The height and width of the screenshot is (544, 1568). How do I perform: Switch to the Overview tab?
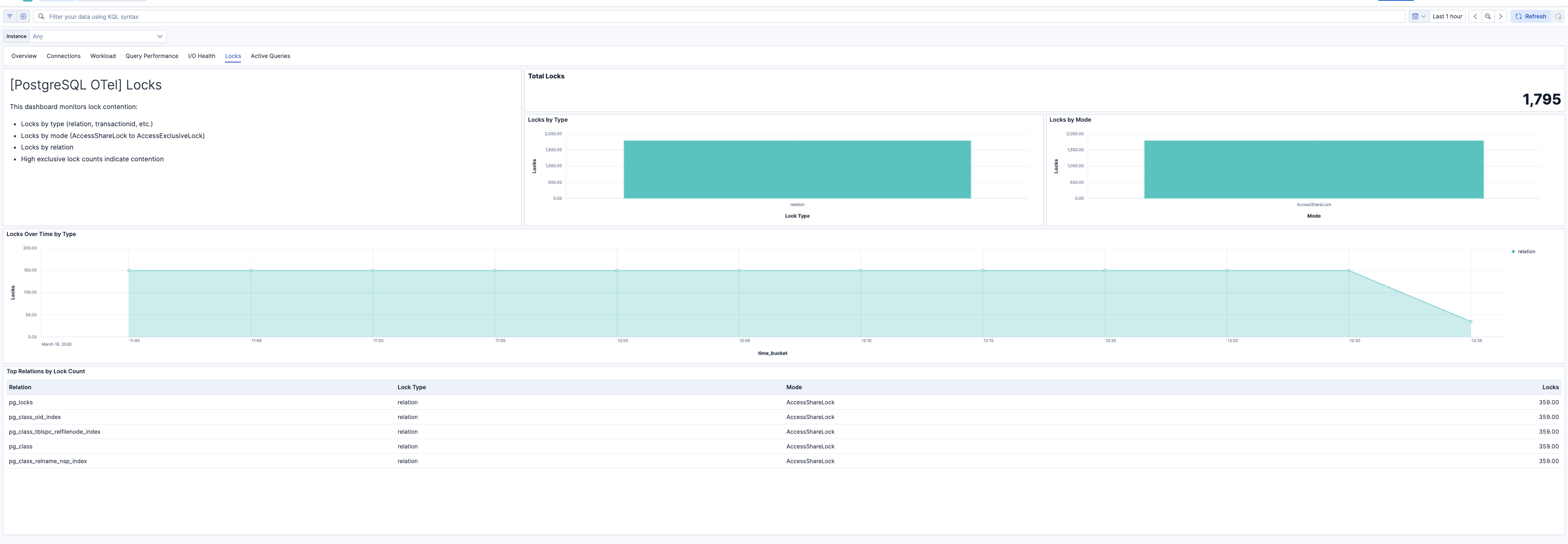click(24, 56)
